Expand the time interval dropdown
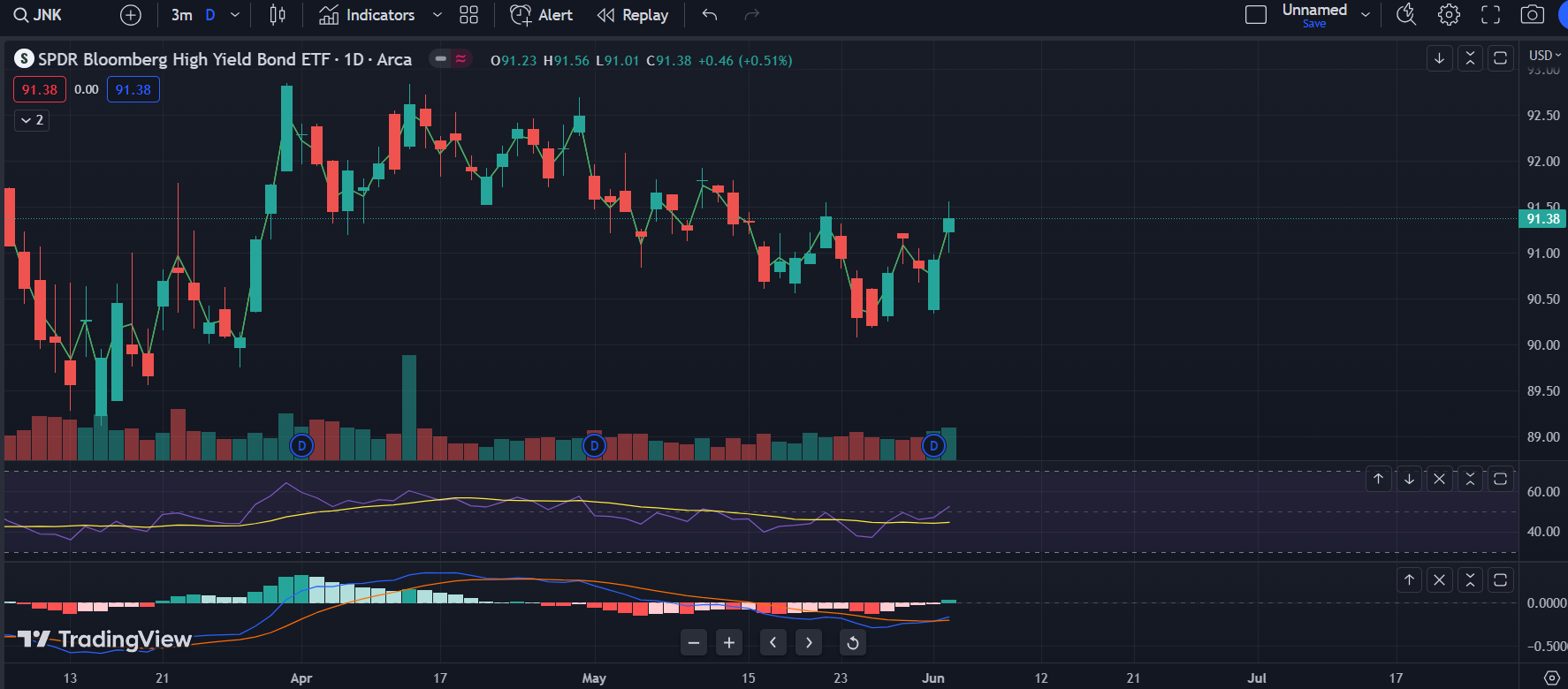Image resolution: width=1568 pixels, height=689 pixels. click(x=235, y=15)
